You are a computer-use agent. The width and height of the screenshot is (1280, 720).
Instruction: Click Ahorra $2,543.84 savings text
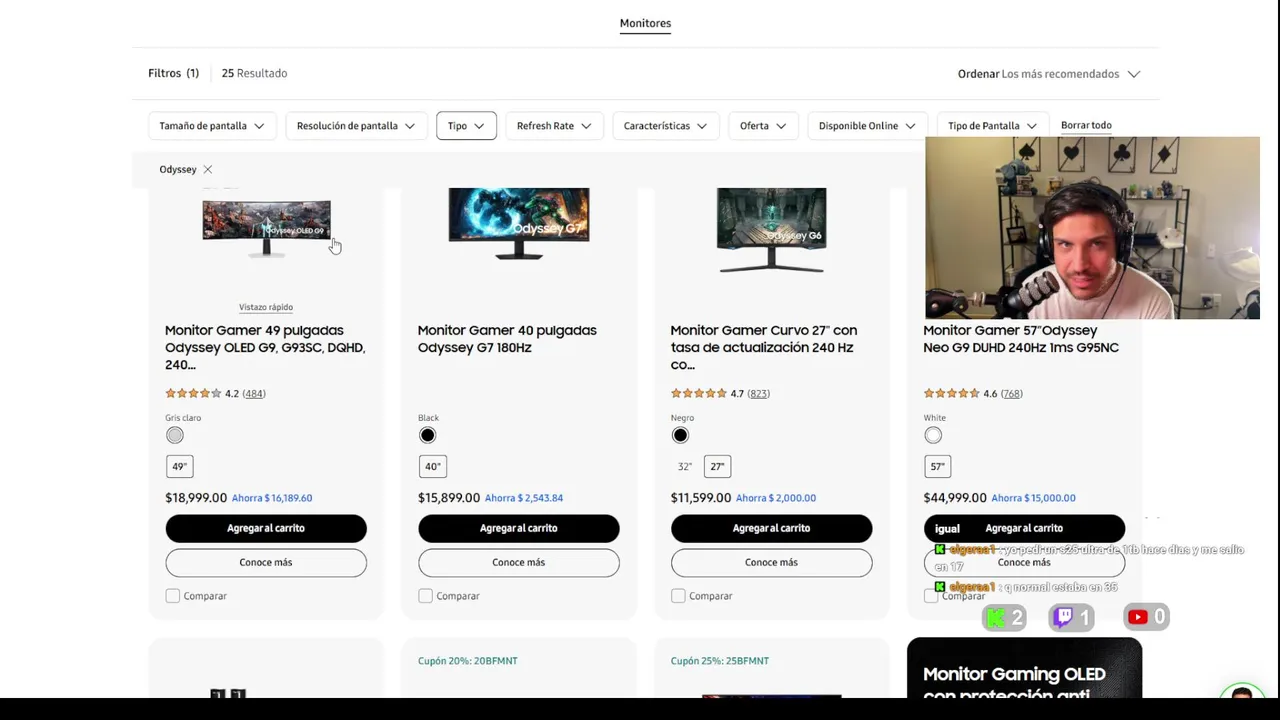tap(524, 498)
